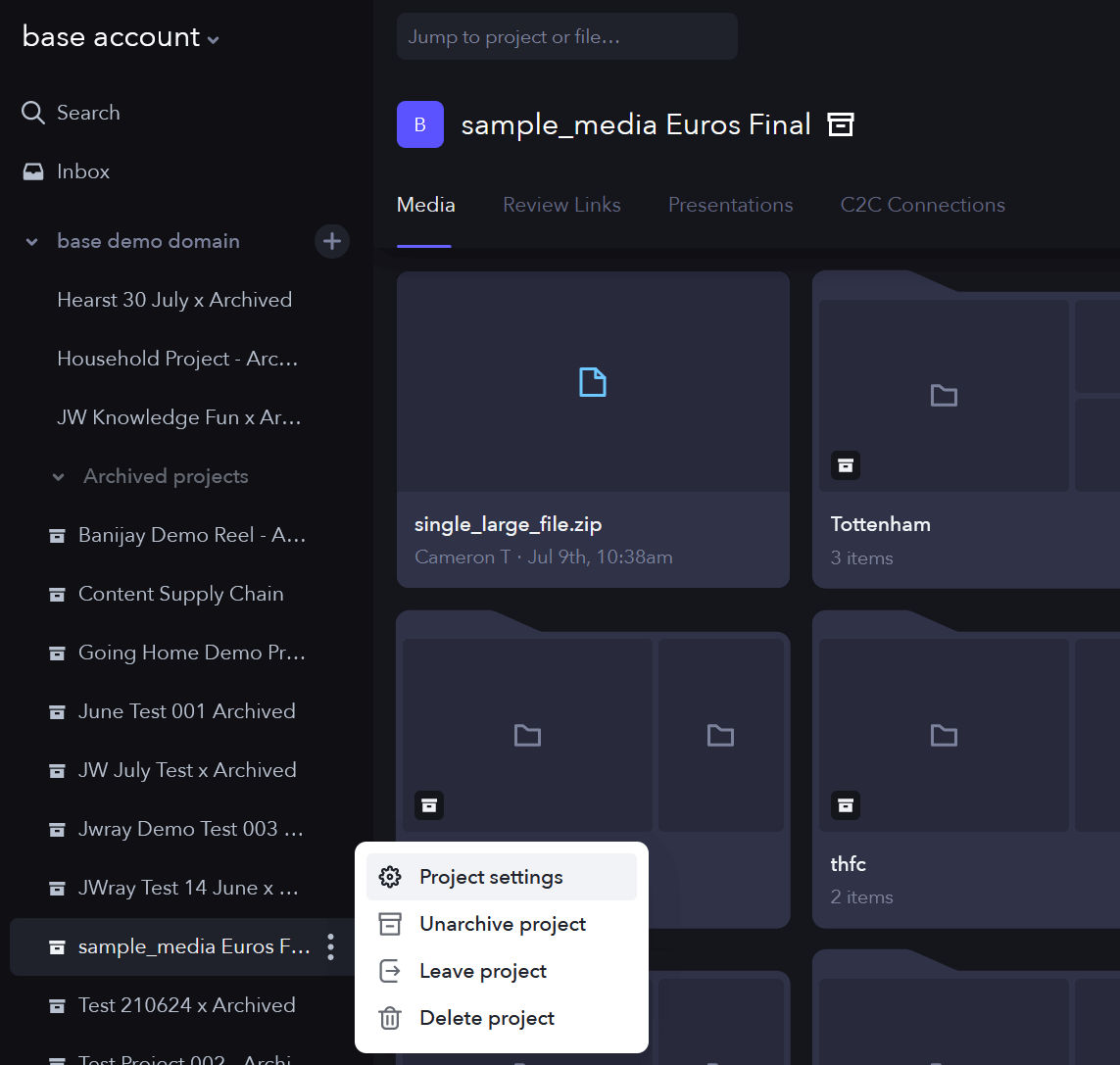Switch to the Media tab
This screenshot has width=1120, height=1065.
coord(425,205)
